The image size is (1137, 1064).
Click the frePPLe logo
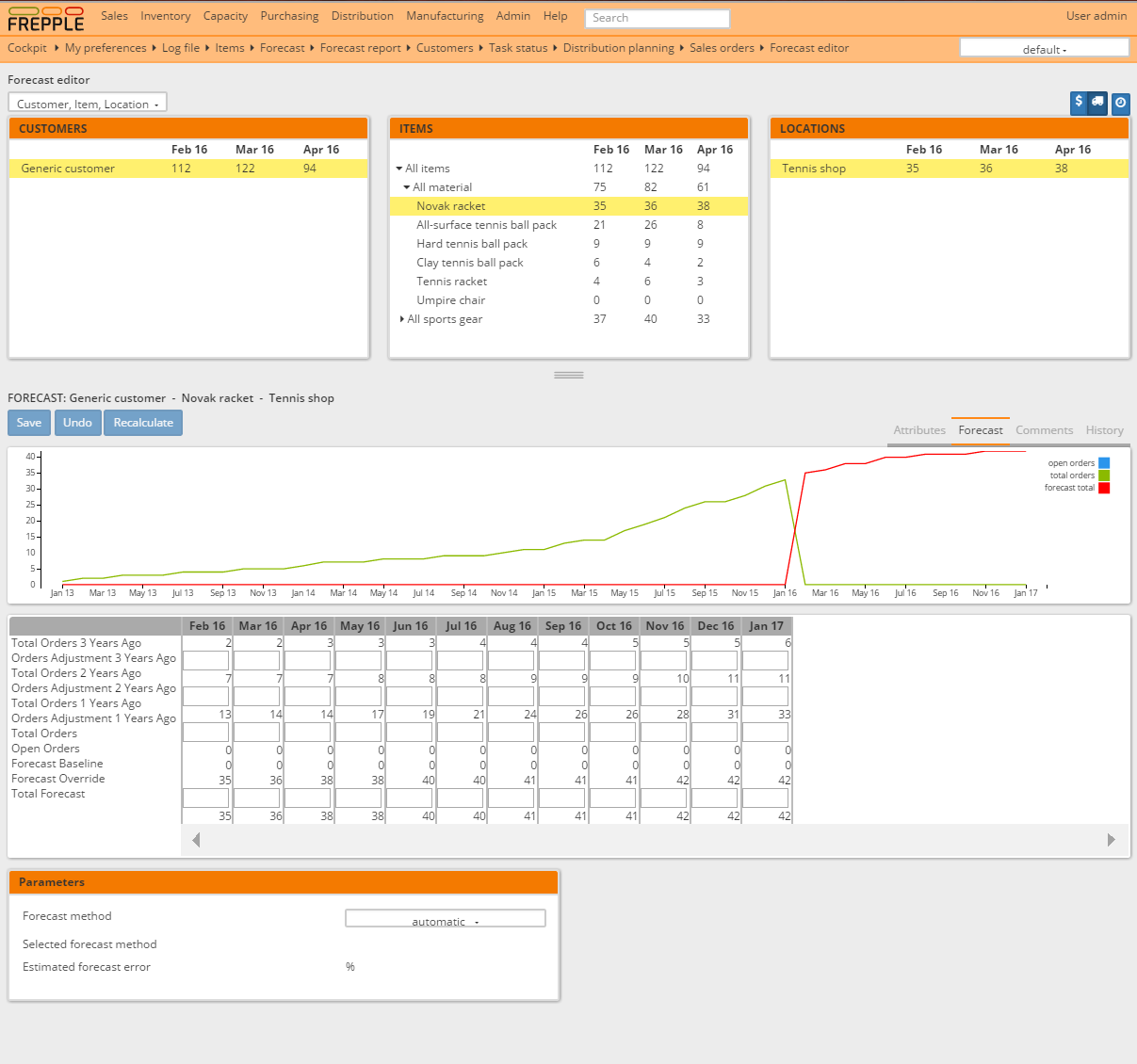46,18
